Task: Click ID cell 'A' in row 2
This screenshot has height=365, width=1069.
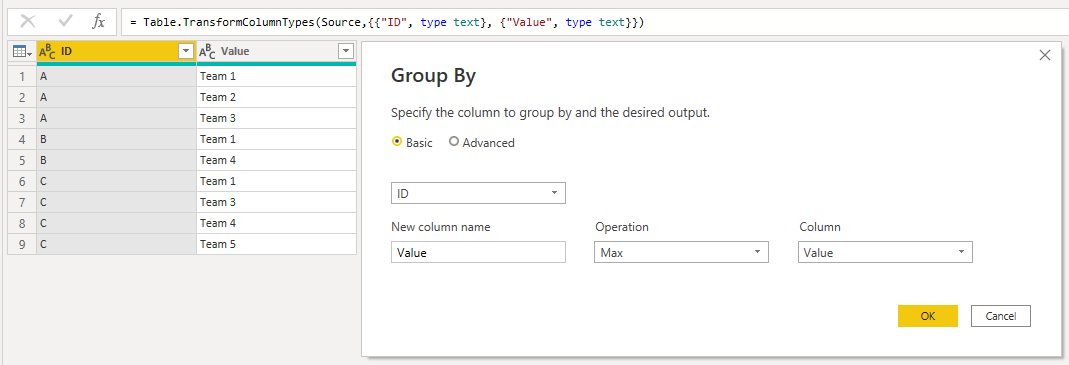Action: (117, 98)
